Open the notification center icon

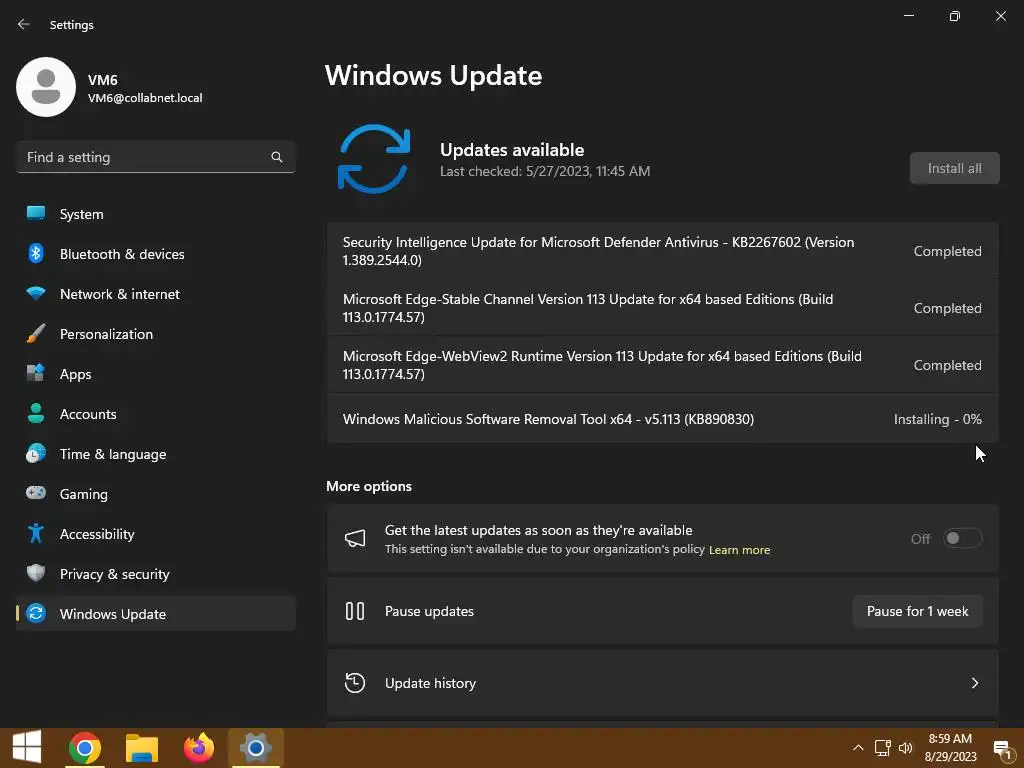1002,749
